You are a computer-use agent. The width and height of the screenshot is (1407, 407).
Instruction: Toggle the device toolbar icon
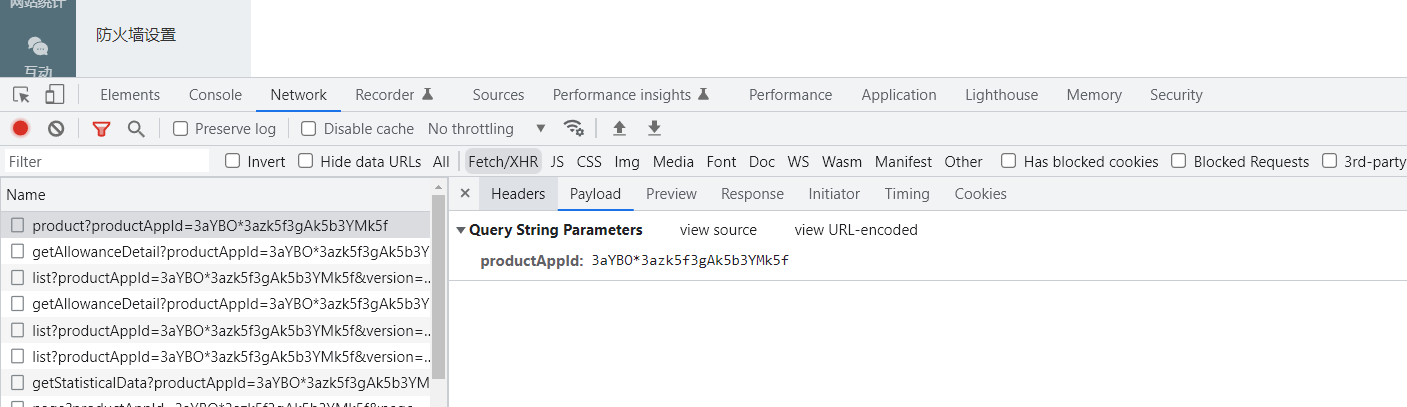(54, 95)
